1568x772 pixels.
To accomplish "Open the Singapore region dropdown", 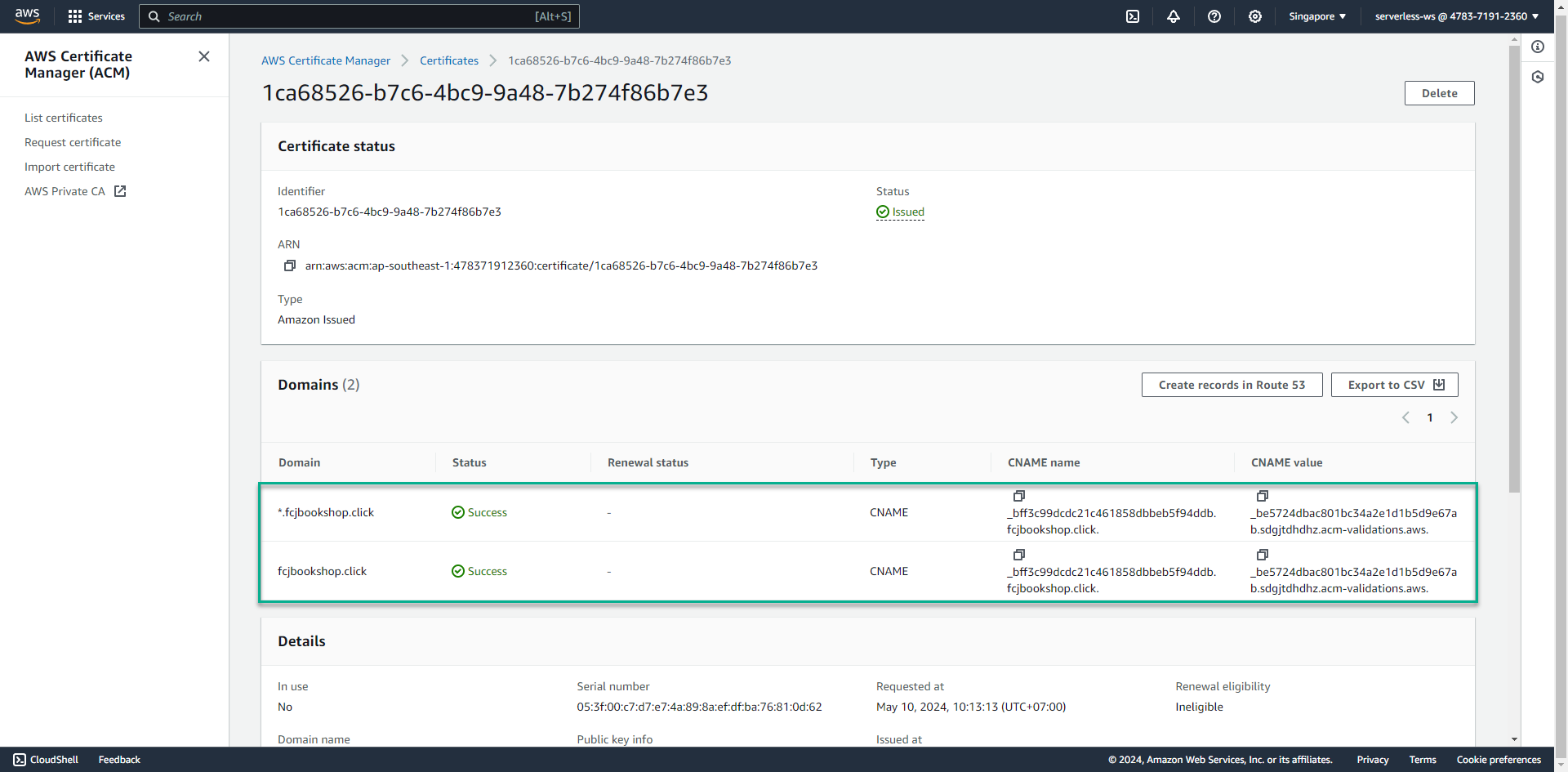I will (x=1317, y=16).
